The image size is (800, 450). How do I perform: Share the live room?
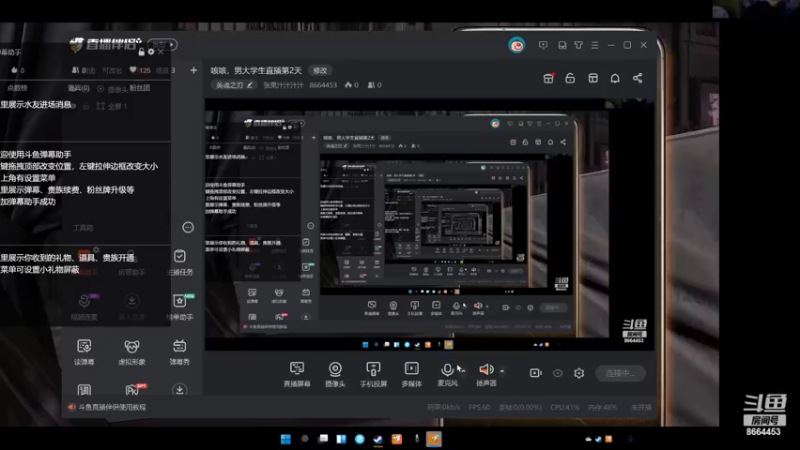638,78
